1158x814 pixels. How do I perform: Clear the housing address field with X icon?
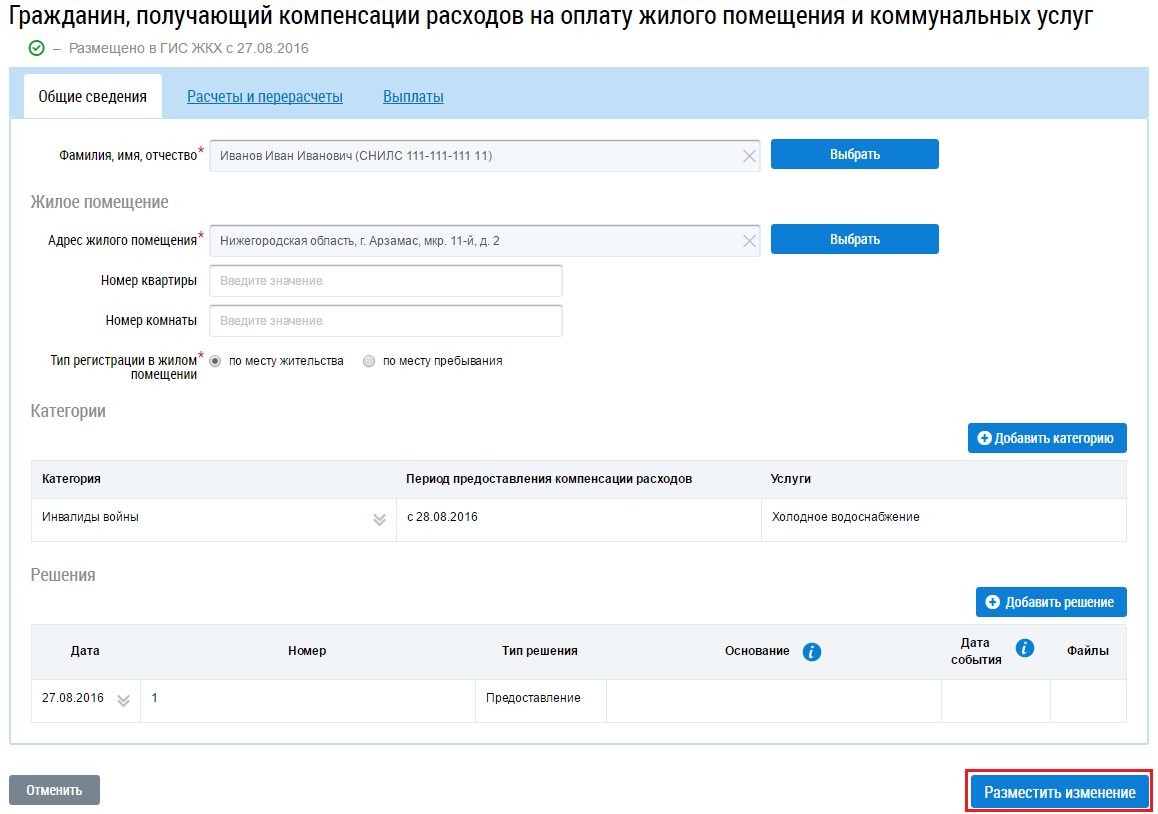pos(749,240)
